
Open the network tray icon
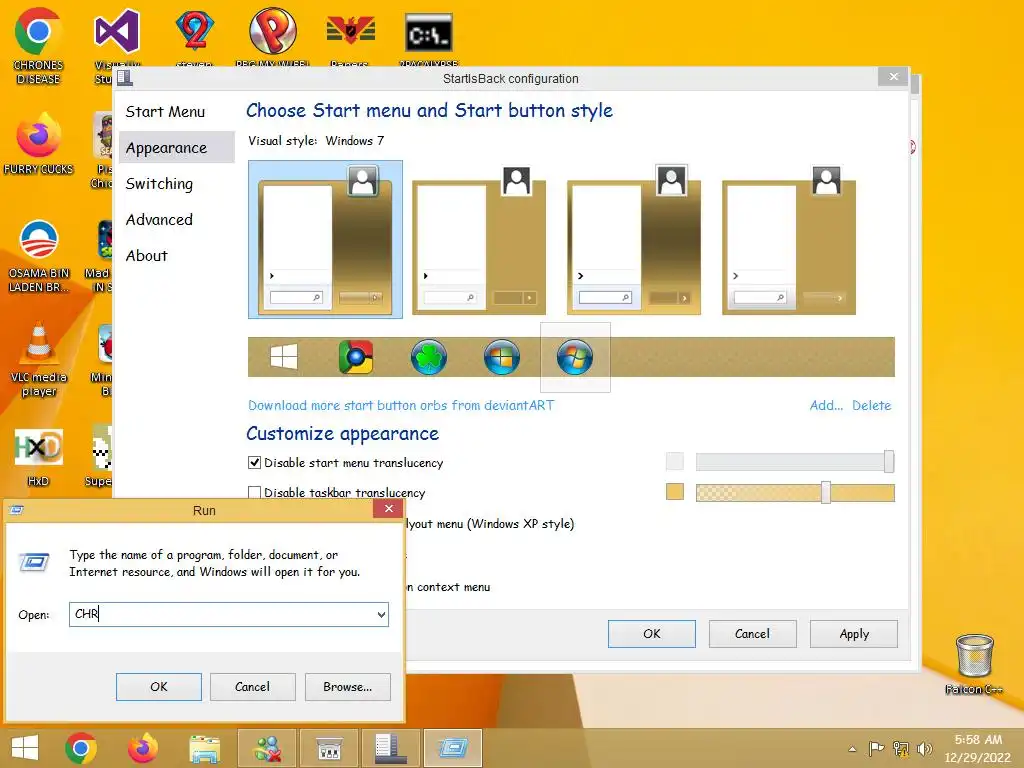tap(901, 748)
